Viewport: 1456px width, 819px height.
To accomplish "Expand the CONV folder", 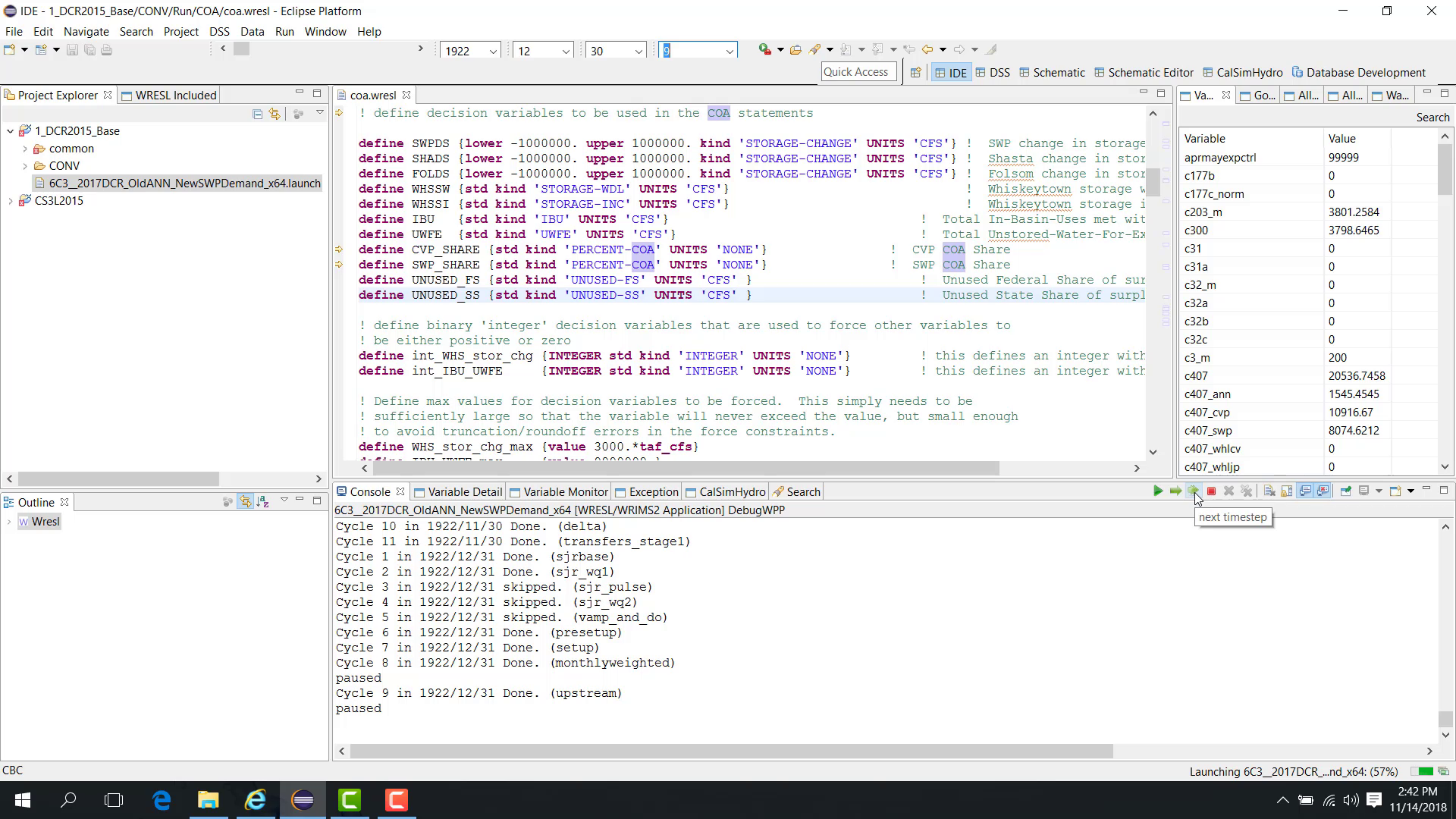I will click(25, 165).
